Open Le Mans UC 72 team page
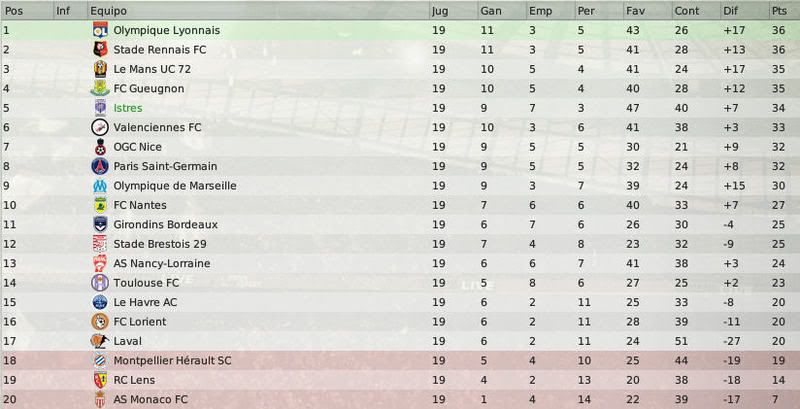Screen dimensions: 800x409 (x=152, y=69)
